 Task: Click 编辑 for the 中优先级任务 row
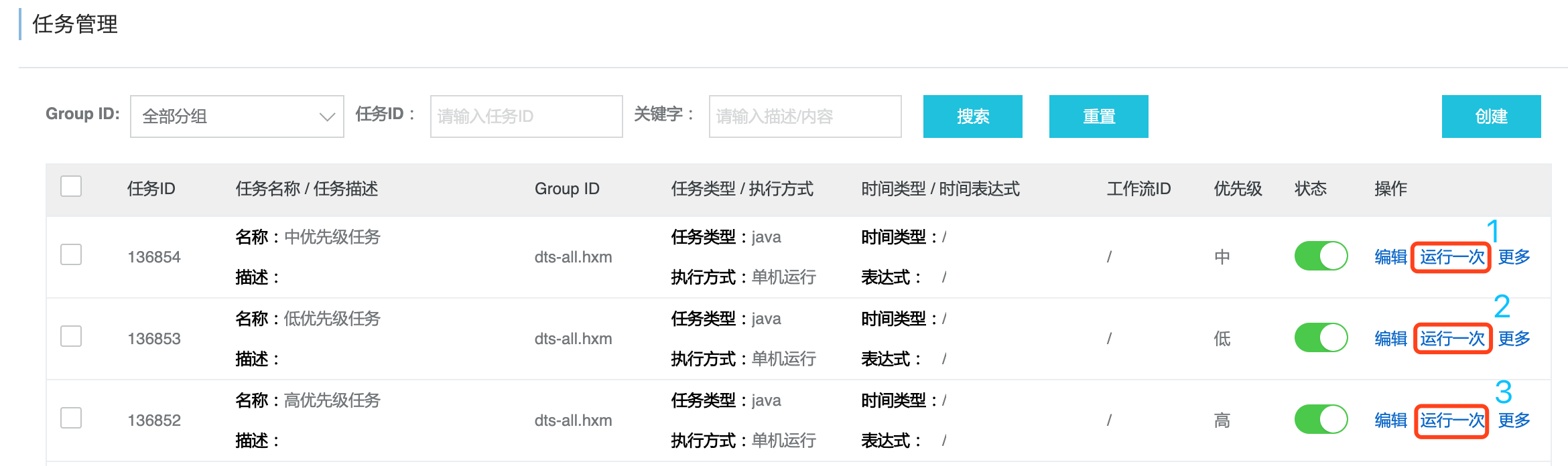coord(1390,257)
